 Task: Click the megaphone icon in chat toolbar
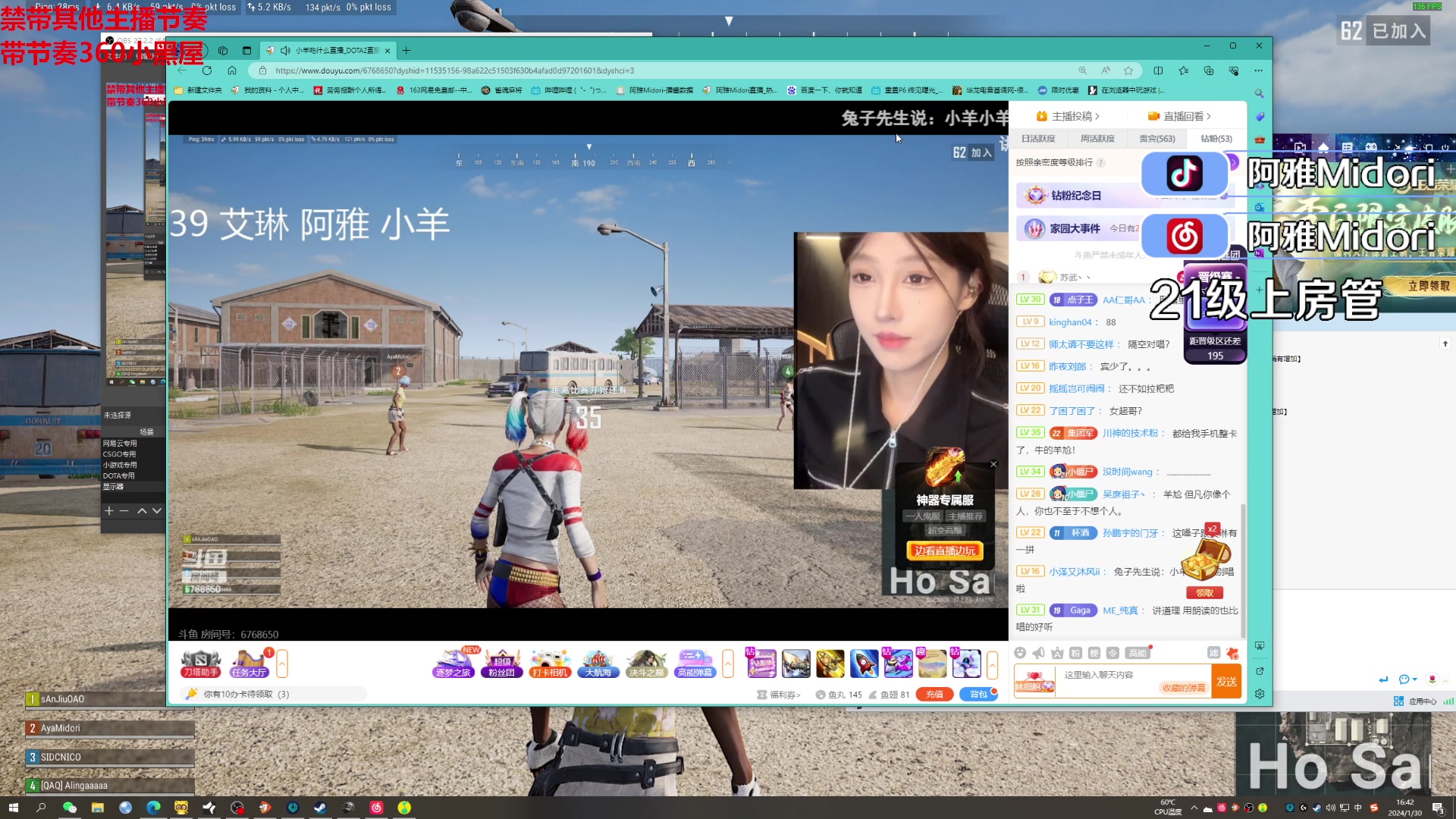[x=1038, y=653]
